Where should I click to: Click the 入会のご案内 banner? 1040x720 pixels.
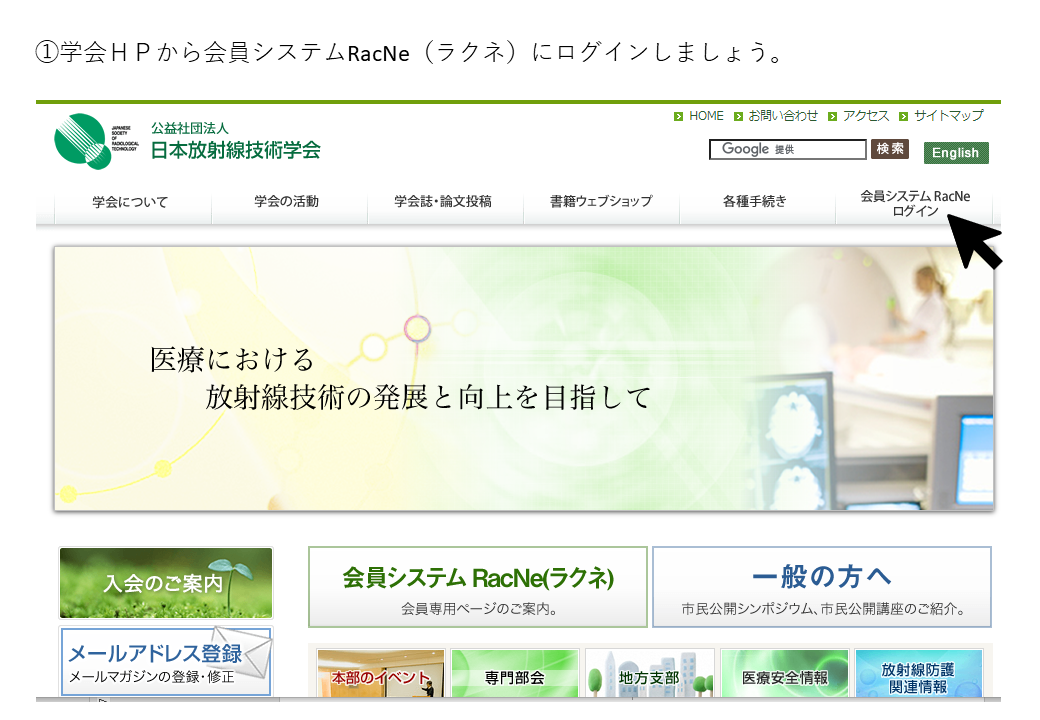point(165,583)
